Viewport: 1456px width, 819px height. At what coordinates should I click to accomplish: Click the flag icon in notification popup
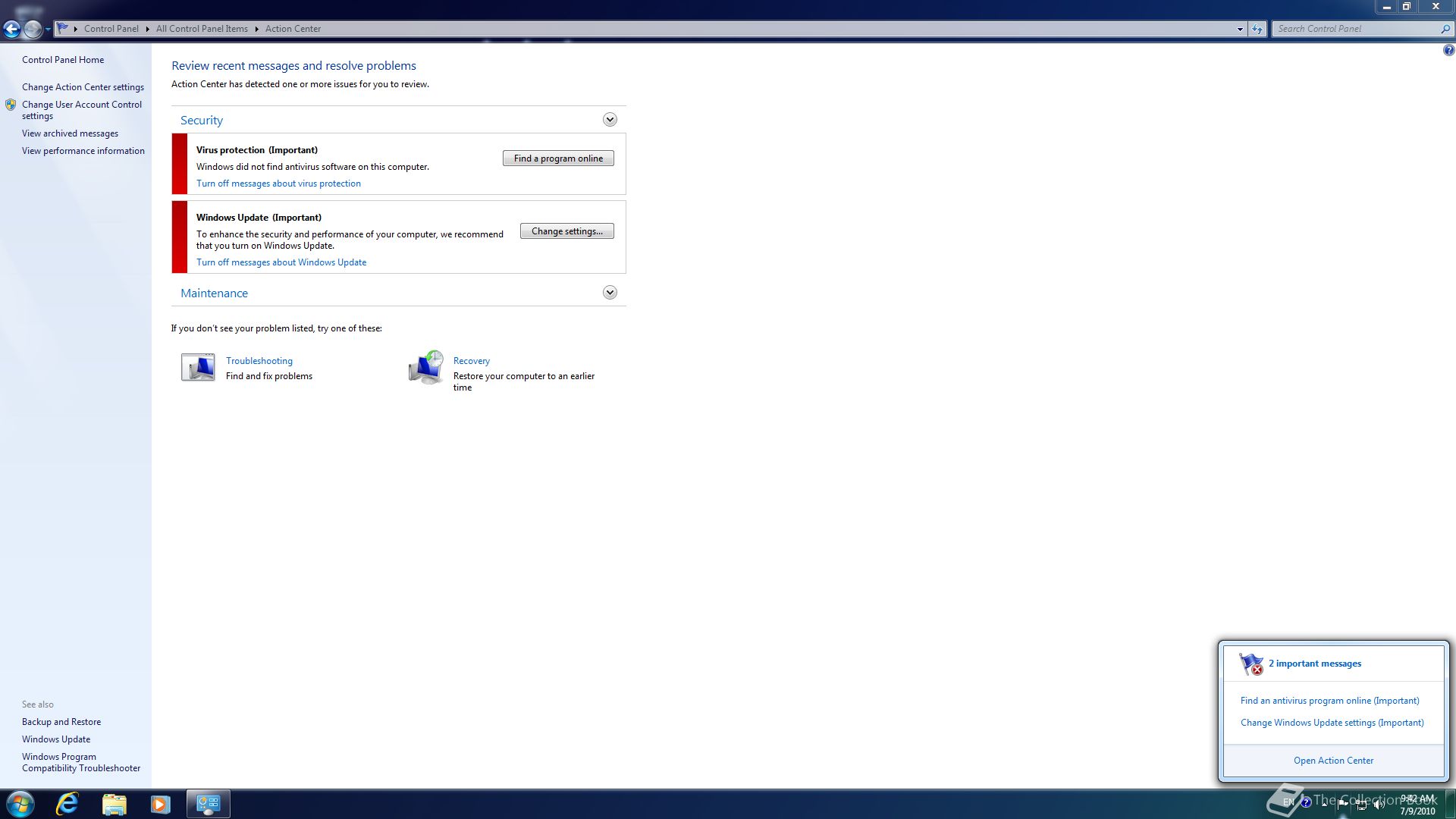[x=1250, y=664]
